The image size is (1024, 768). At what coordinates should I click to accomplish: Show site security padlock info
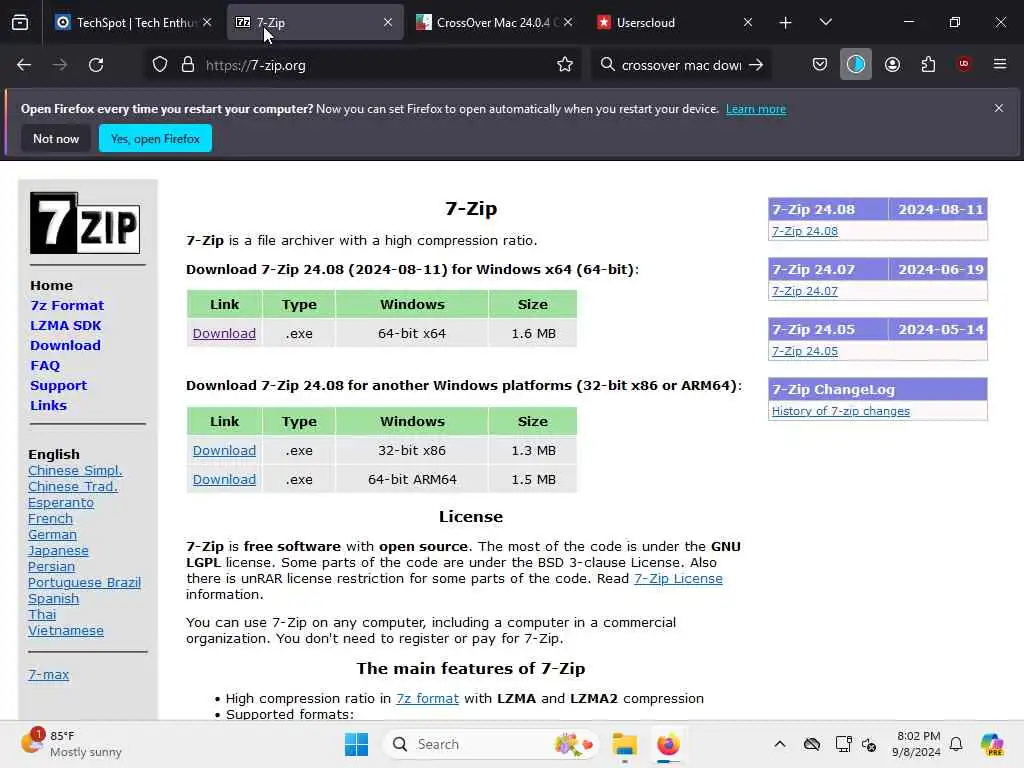pos(188,65)
